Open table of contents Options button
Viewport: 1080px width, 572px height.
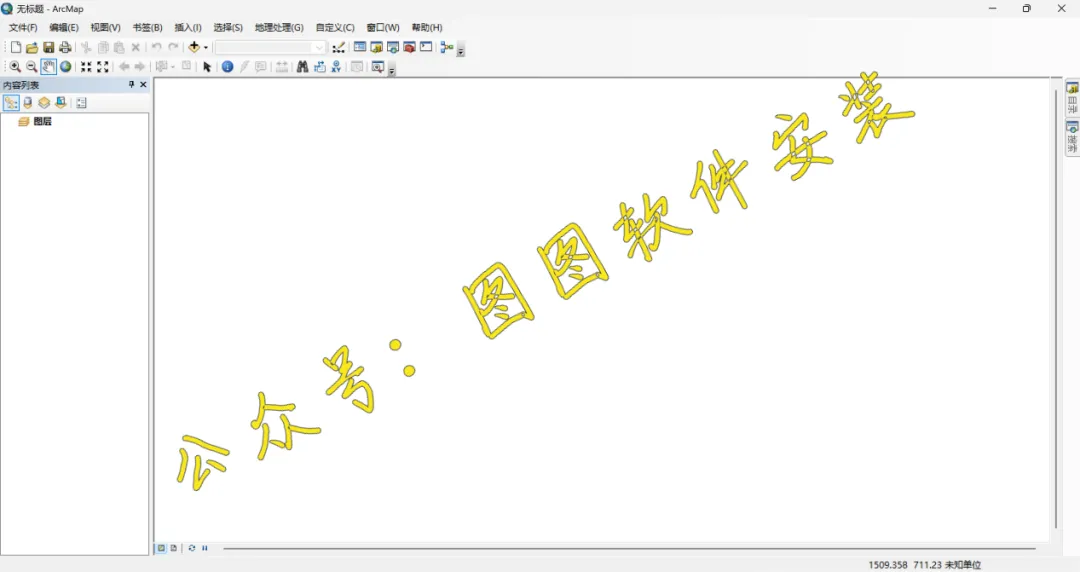click(81, 103)
